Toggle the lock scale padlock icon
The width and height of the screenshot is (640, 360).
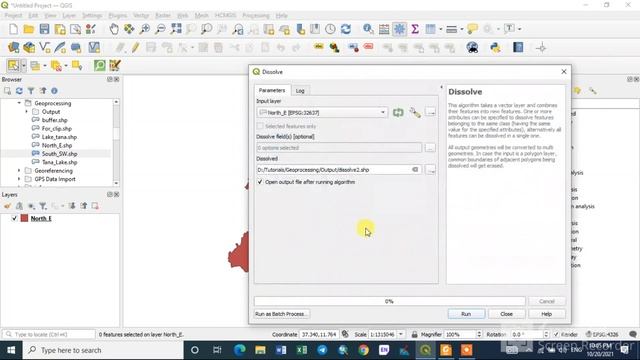[414, 334]
